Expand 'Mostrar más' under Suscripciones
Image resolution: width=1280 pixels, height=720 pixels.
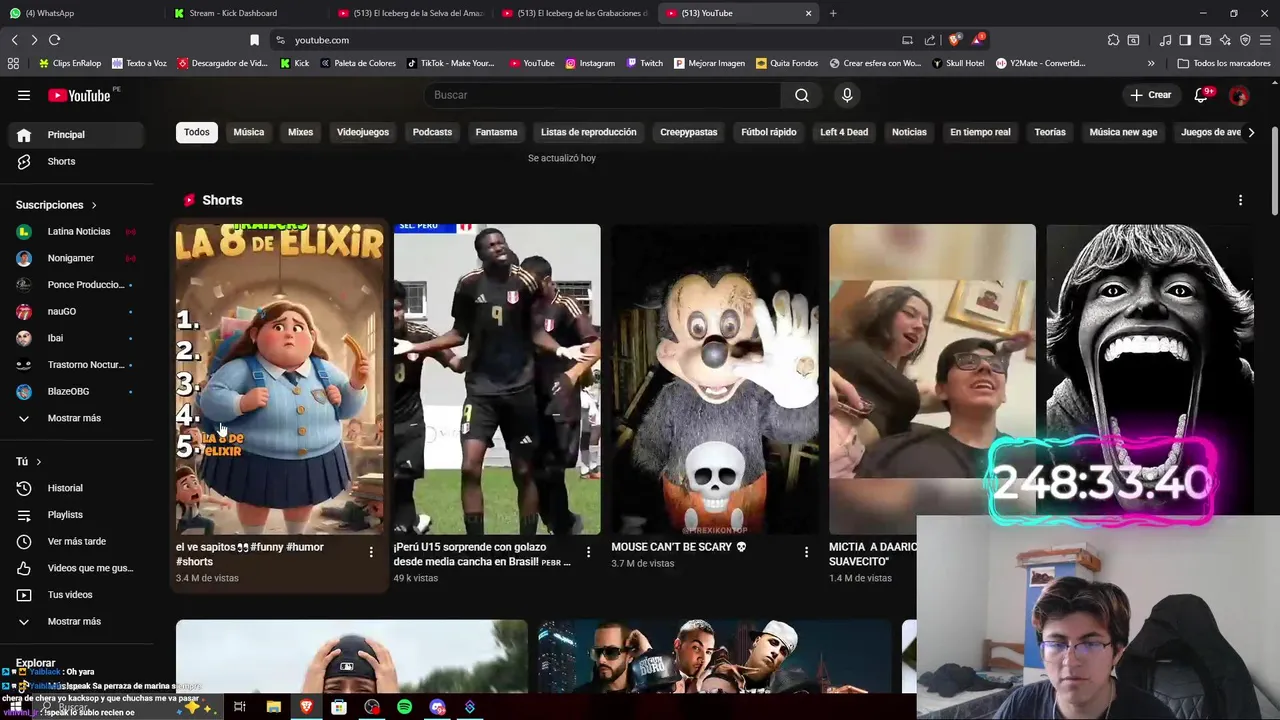[72, 418]
